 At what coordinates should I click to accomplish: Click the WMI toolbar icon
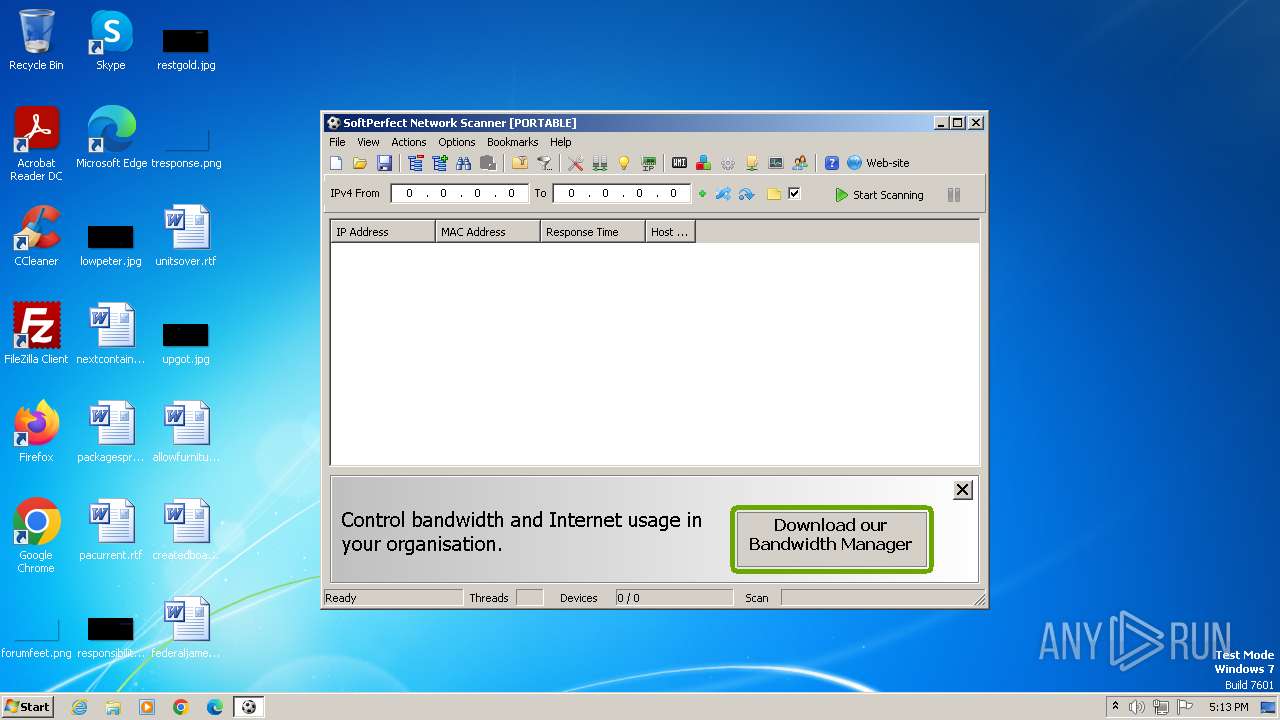[680, 163]
